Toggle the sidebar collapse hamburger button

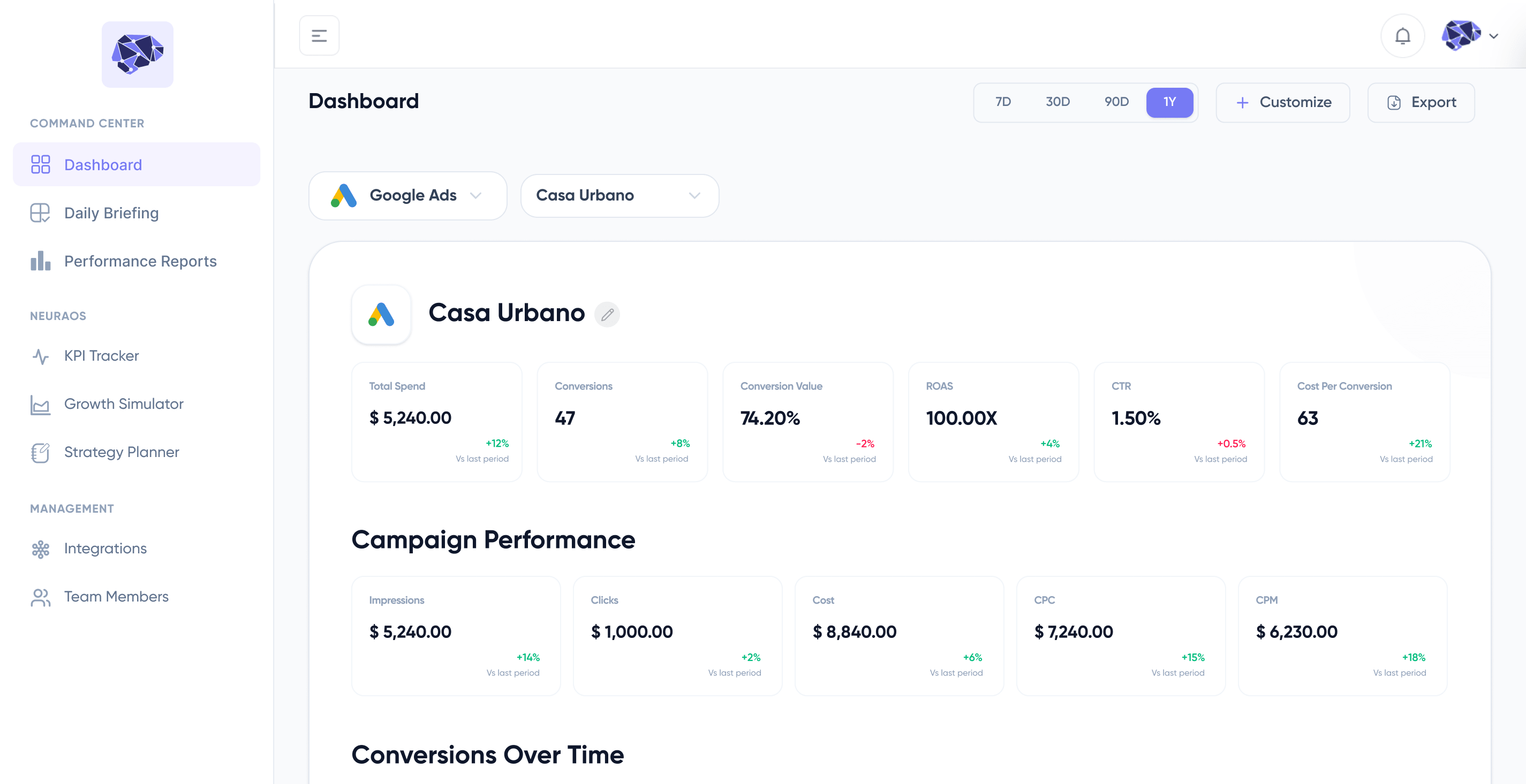(x=319, y=35)
